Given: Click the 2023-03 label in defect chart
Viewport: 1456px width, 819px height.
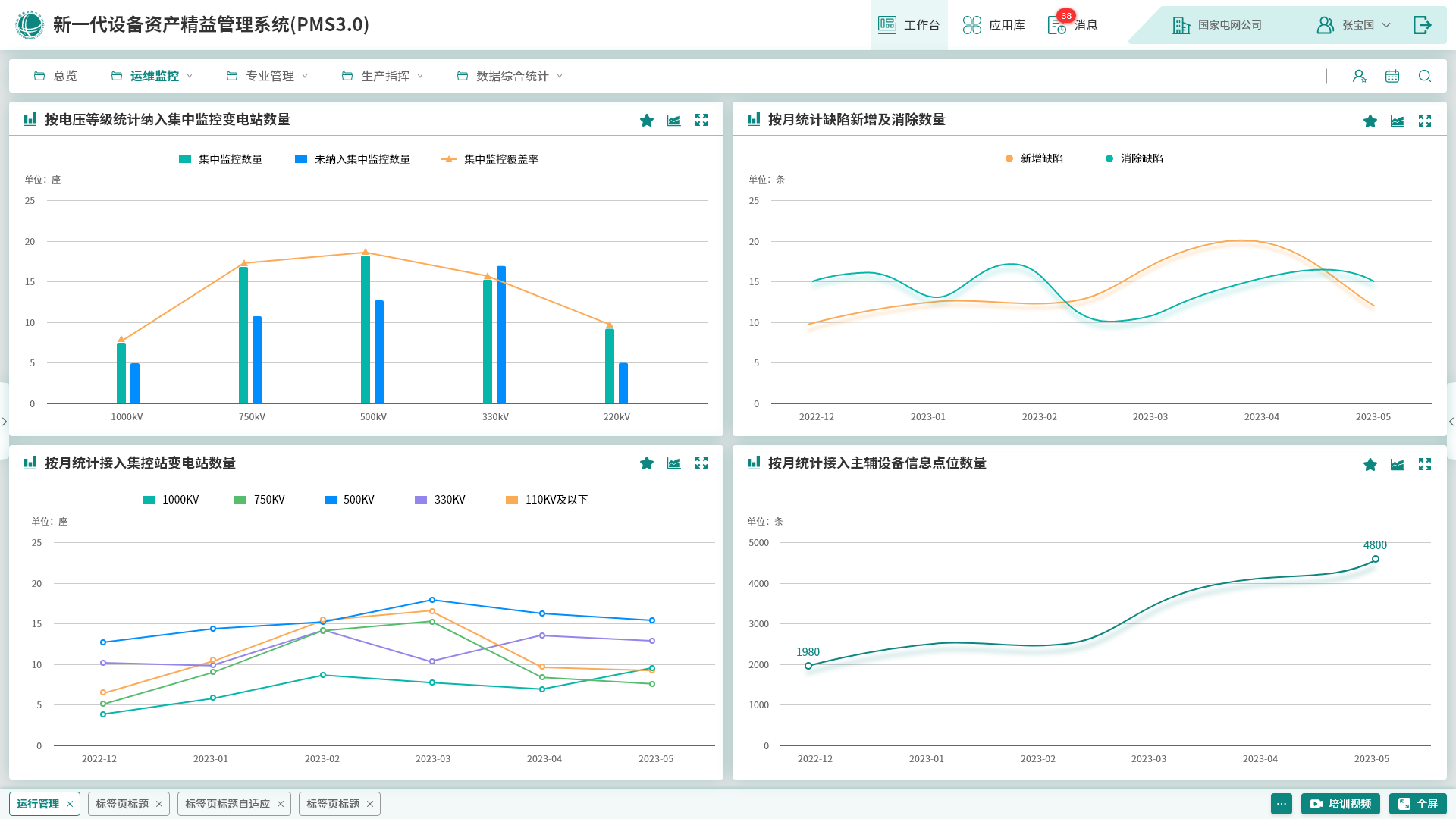Looking at the screenshot, I should click(x=1150, y=417).
